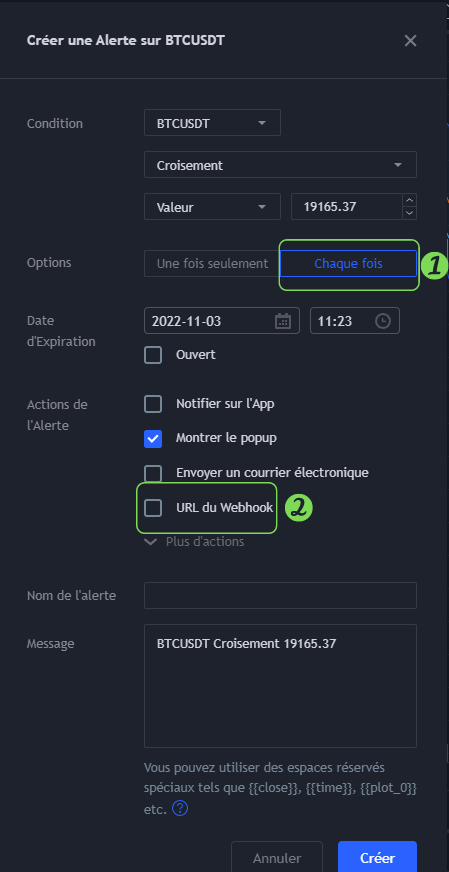Click the 19165.37 value field
The height and width of the screenshot is (872, 449).
pyautogui.click(x=346, y=207)
